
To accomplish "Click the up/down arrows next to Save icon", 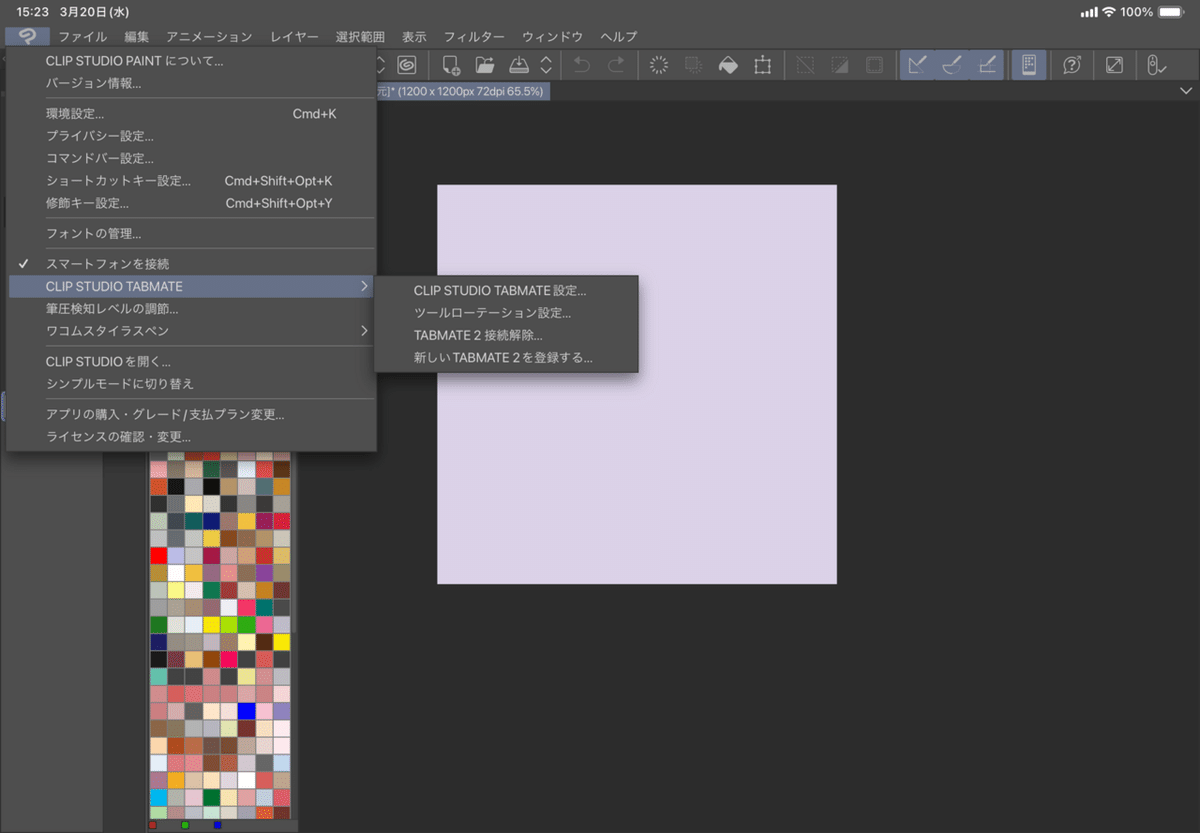I will click(545, 65).
